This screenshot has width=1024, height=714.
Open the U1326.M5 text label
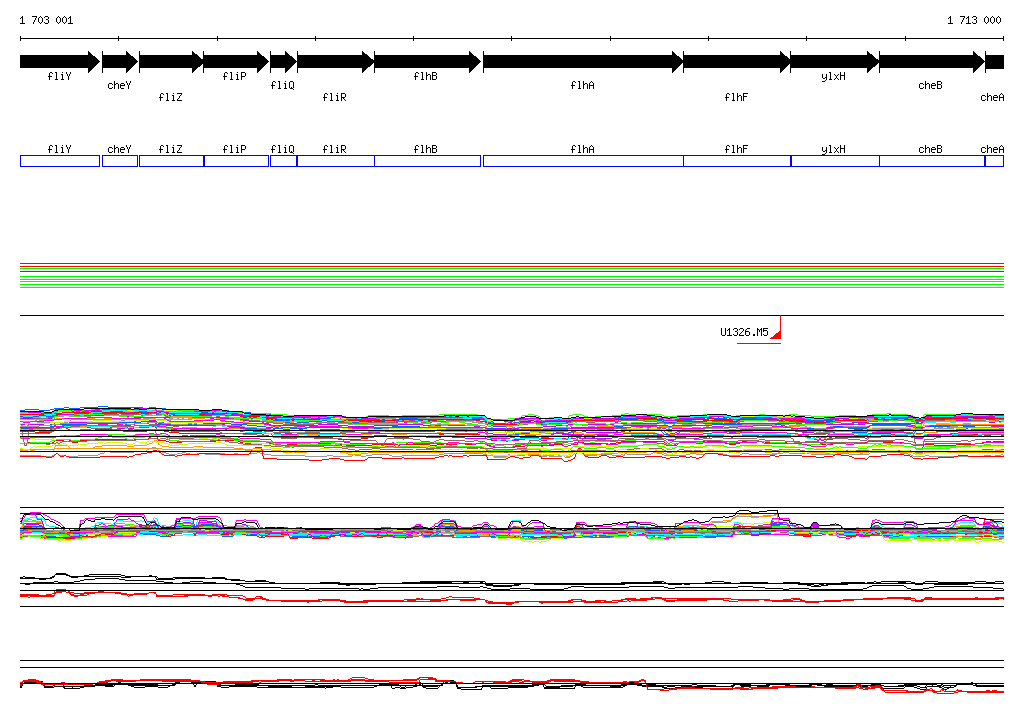pos(744,333)
